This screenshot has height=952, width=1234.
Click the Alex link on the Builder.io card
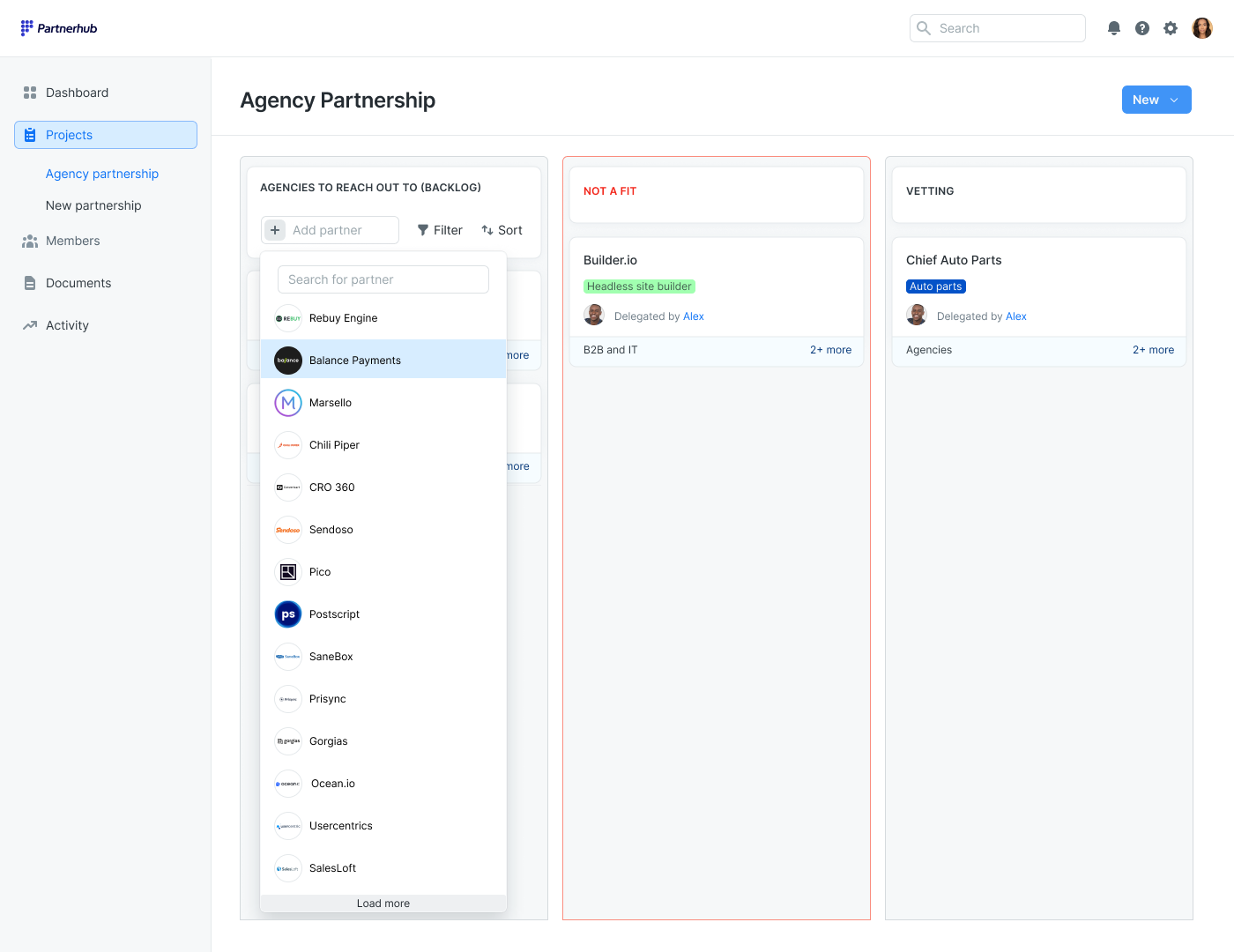click(694, 316)
